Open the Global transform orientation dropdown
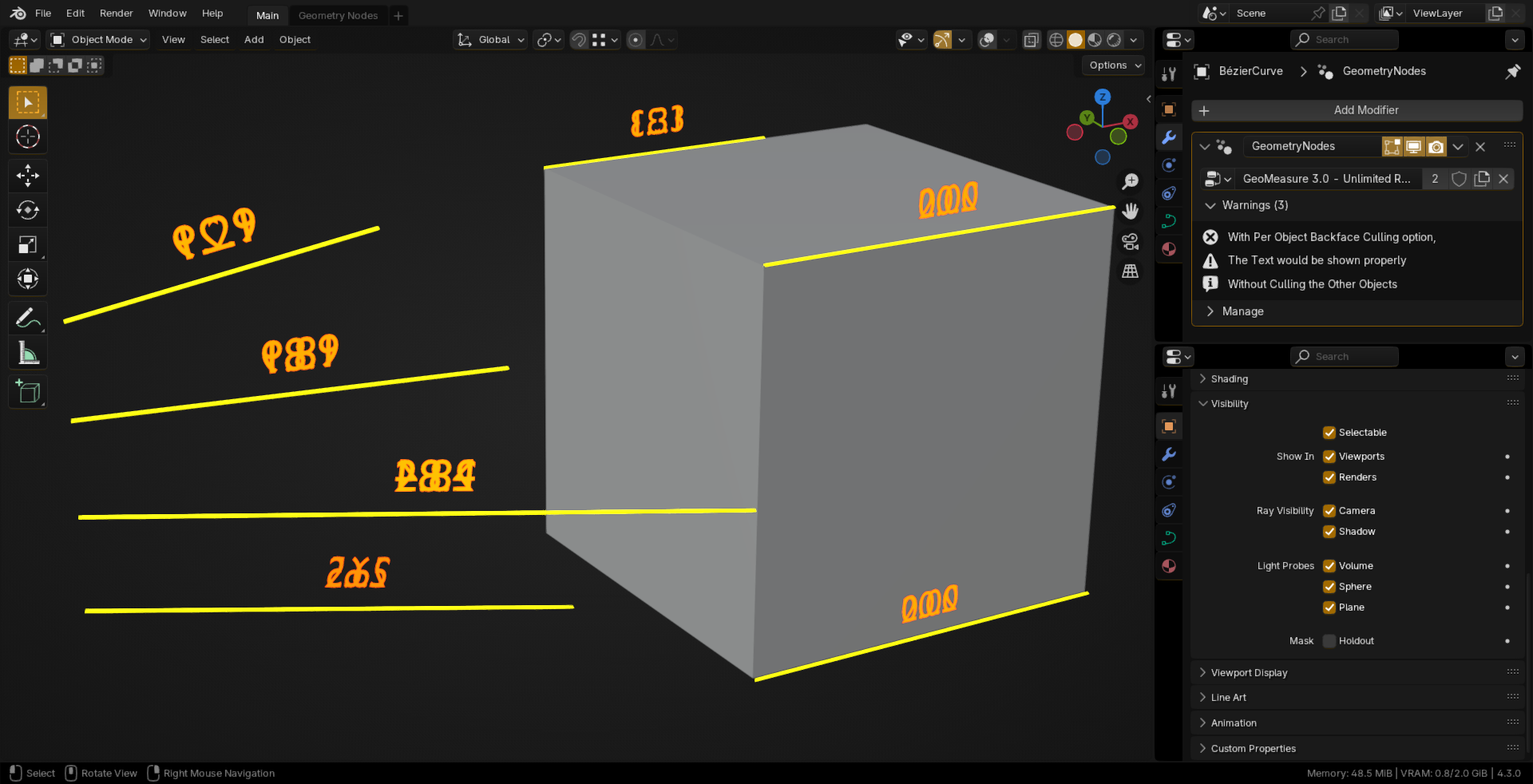The width and height of the screenshot is (1533, 784). [490, 40]
